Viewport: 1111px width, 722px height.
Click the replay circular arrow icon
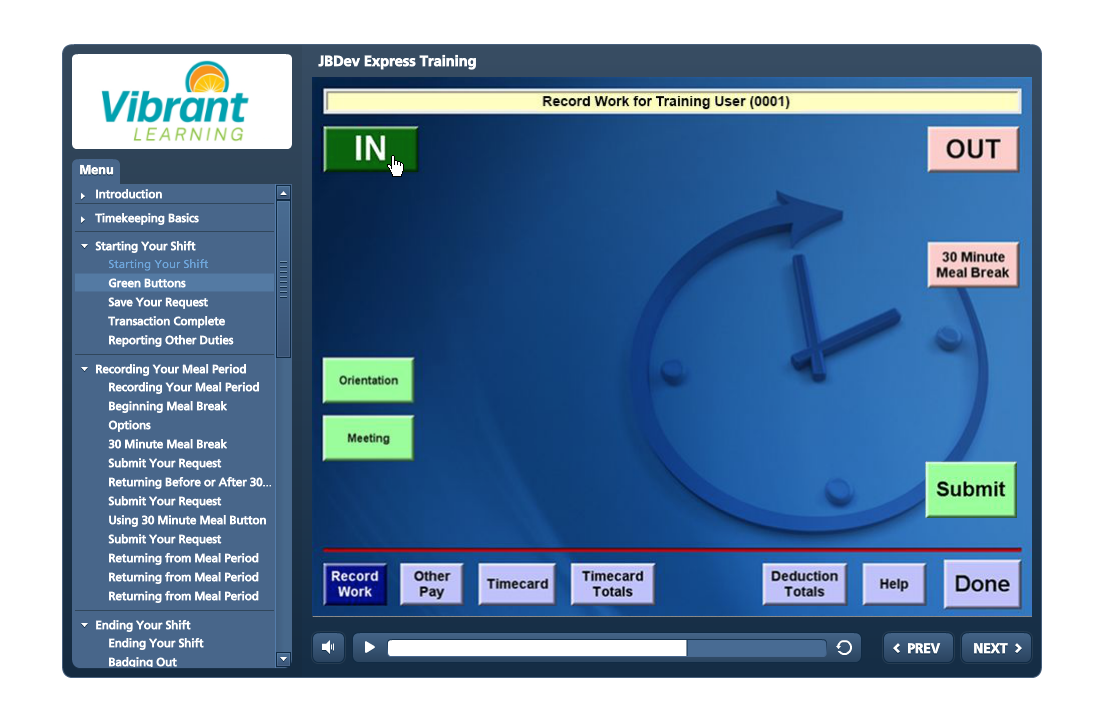(844, 648)
